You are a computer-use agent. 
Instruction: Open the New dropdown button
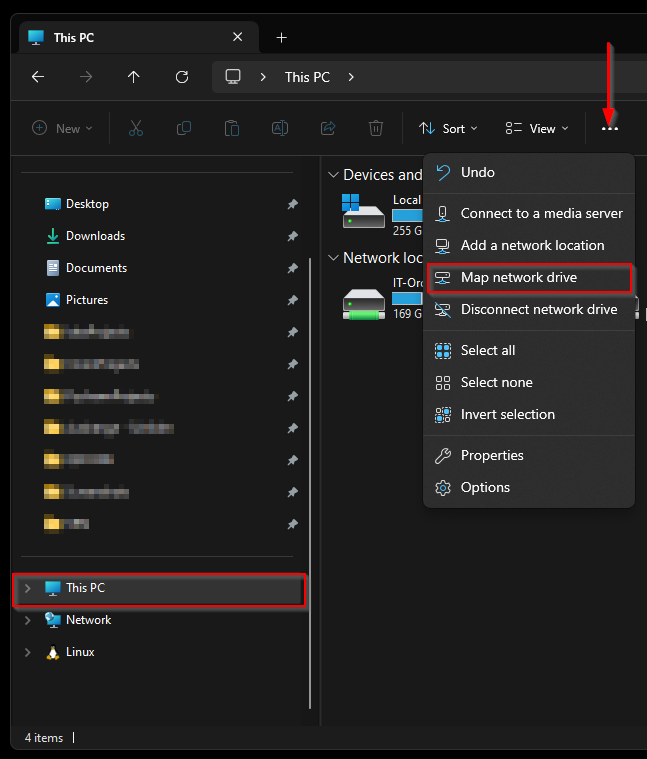pyautogui.click(x=62, y=128)
